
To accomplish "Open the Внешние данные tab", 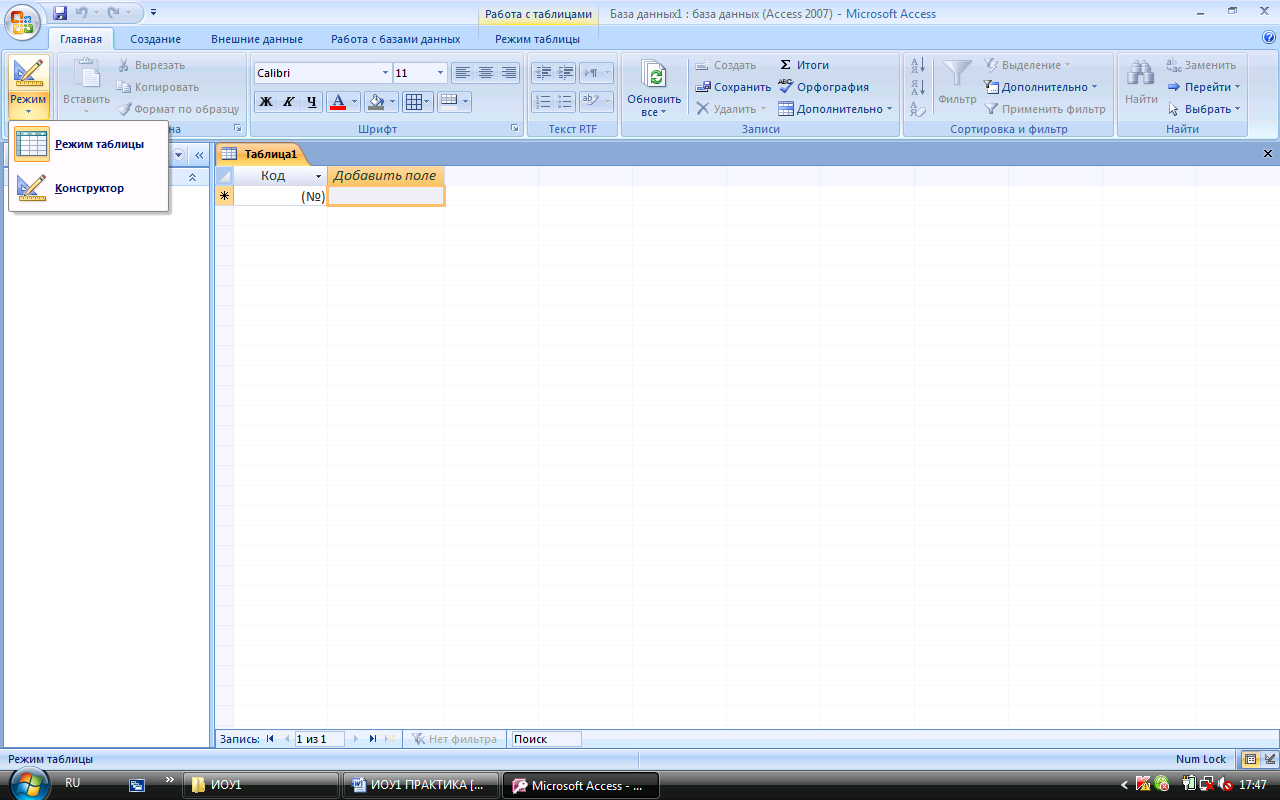I will [x=257, y=40].
